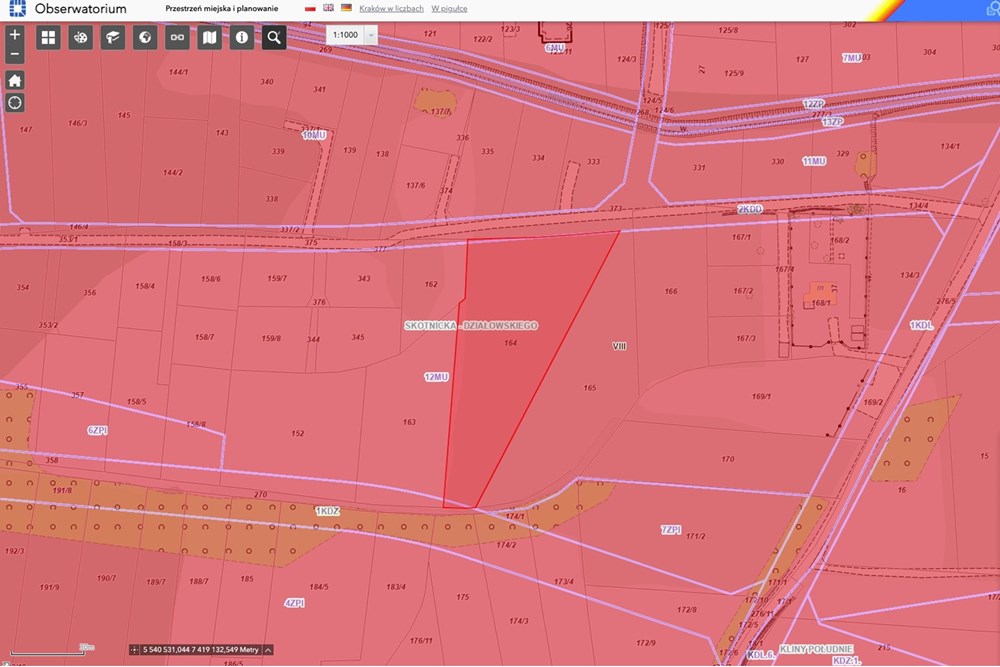This screenshot has height=667, width=1000.
Task: Open the magnifier search tool
Action: click(273, 38)
